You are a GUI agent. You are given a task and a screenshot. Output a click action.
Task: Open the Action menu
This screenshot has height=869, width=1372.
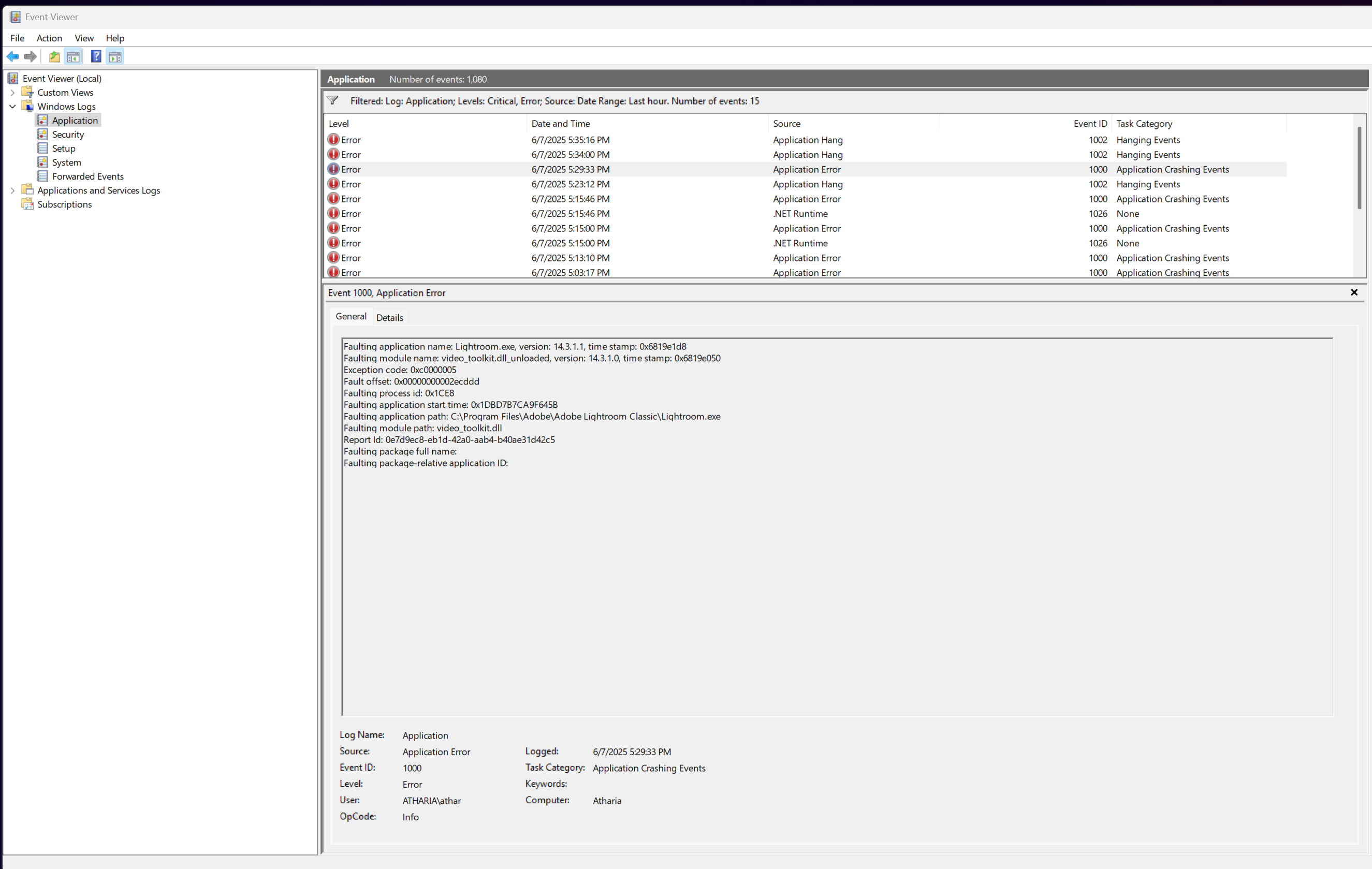(49, 38)
